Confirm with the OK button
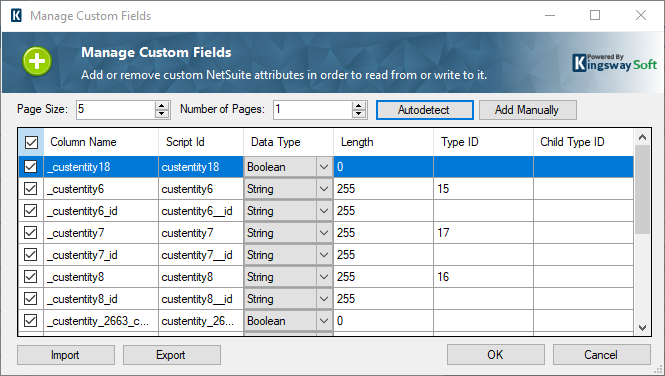 point(496,354)
